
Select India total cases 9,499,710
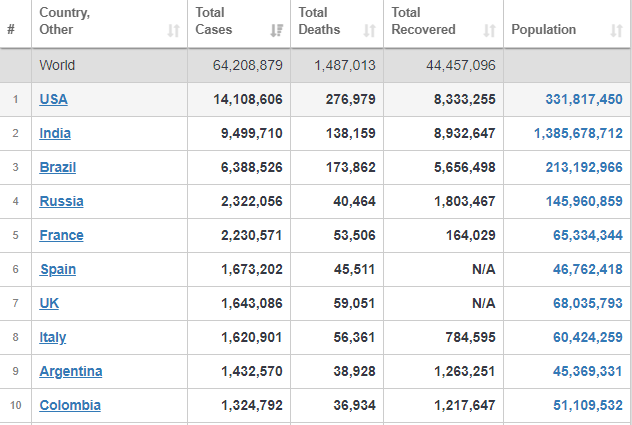[x=252, y=133]
